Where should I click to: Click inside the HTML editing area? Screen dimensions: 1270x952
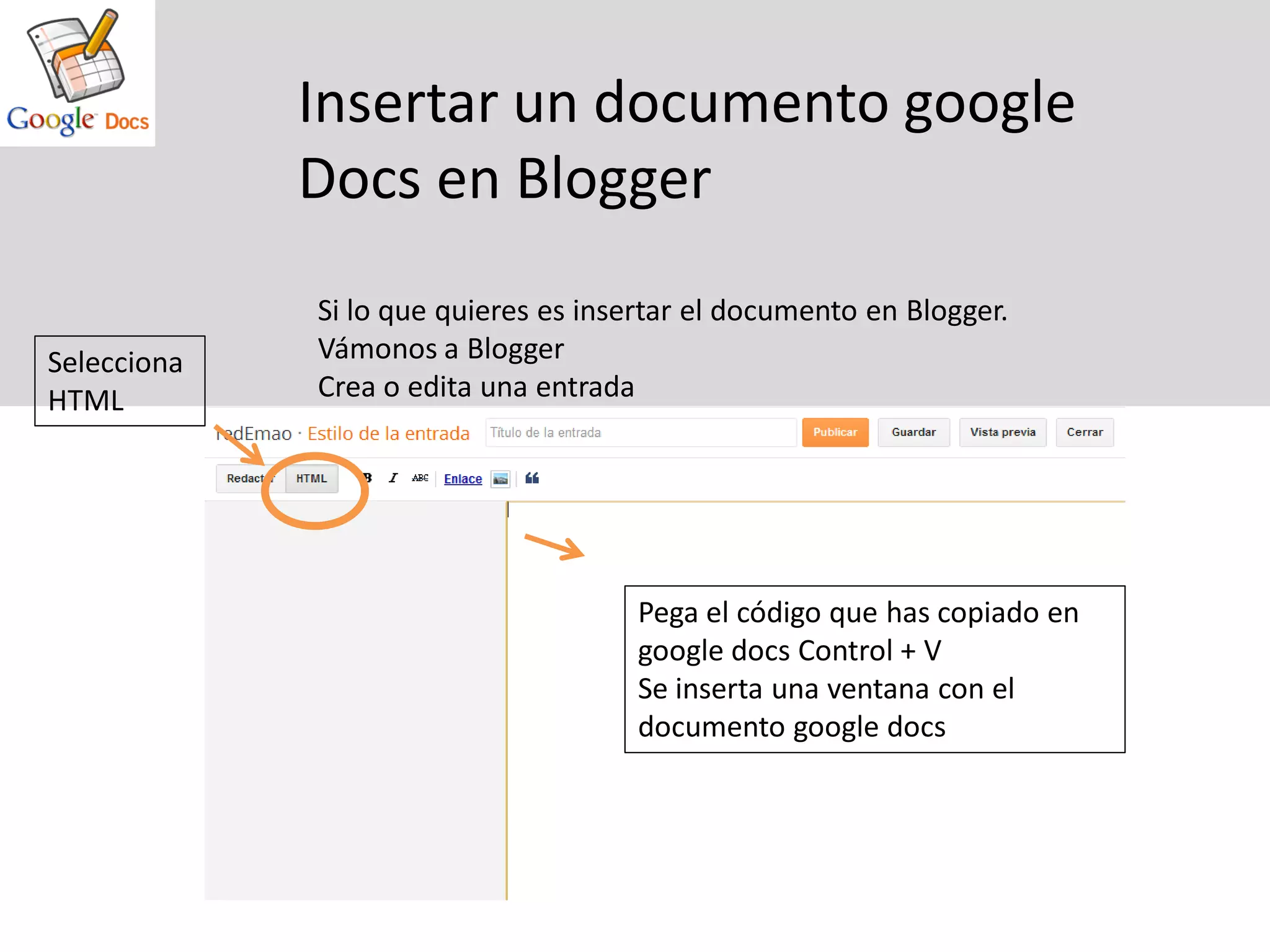[x=816, y=700]
